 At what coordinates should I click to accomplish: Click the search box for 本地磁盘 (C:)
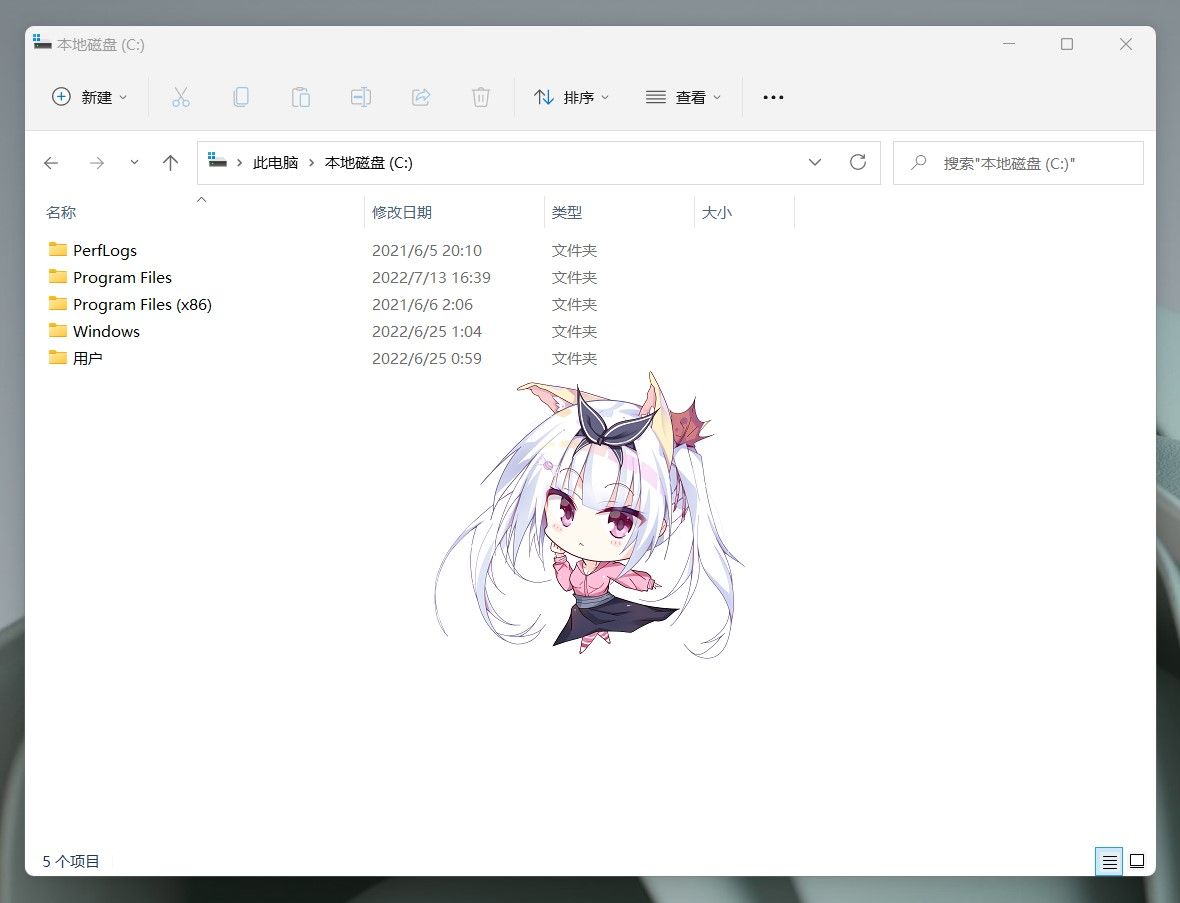coord(1018,163)
